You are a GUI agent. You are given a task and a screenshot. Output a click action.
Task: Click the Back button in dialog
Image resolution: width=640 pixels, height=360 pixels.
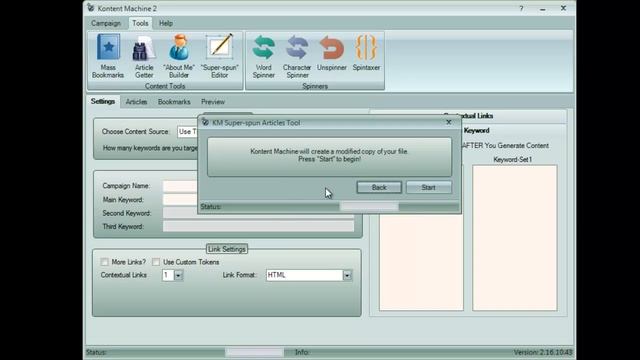click(379, 187)
